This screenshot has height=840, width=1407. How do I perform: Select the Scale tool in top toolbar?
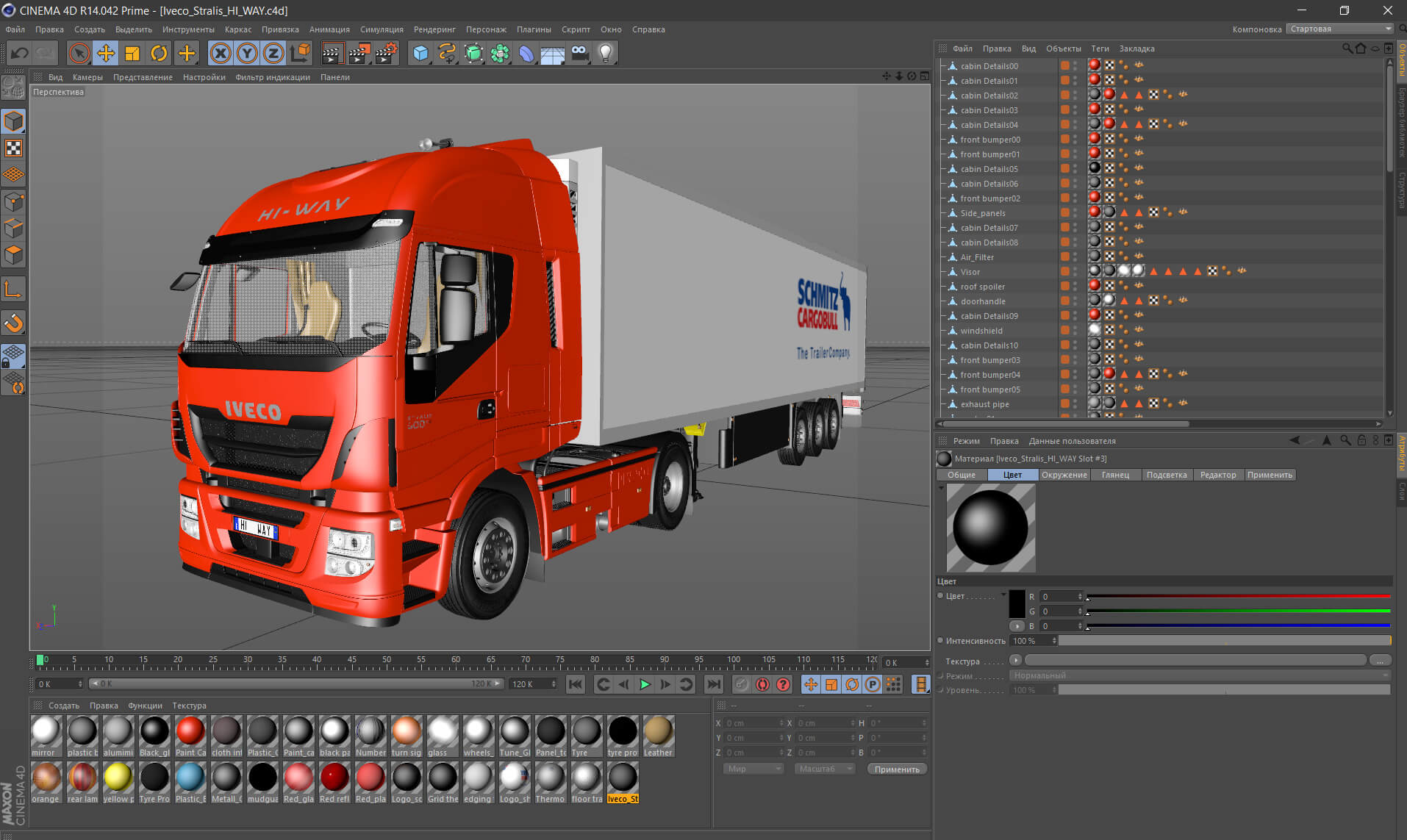132,53
